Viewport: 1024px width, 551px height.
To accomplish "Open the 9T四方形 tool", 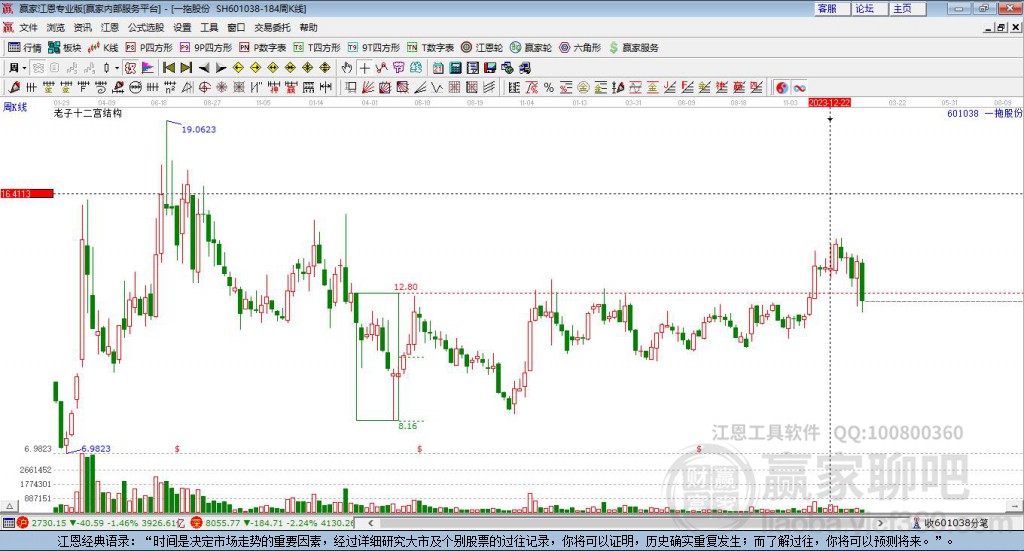I will click(x=374, y=48).
